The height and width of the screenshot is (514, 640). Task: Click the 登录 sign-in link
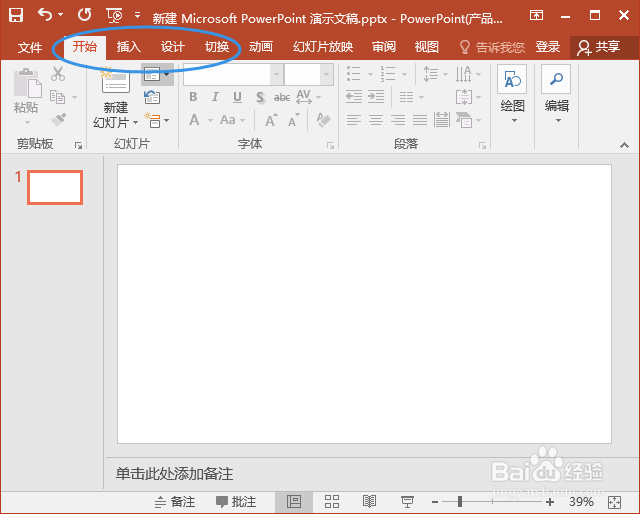click(548, 47)
